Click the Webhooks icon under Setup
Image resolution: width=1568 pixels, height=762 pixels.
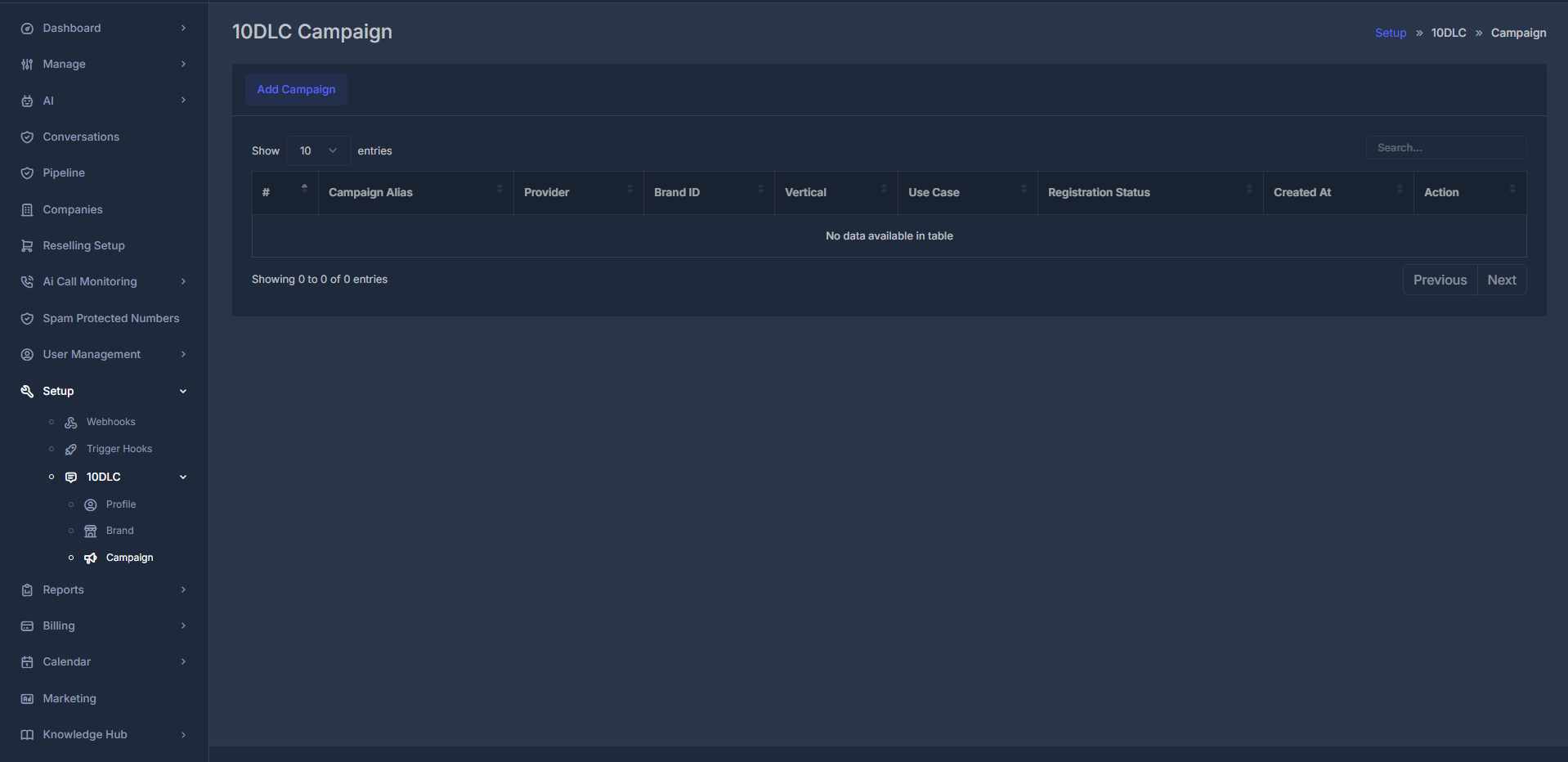point(70,422)
